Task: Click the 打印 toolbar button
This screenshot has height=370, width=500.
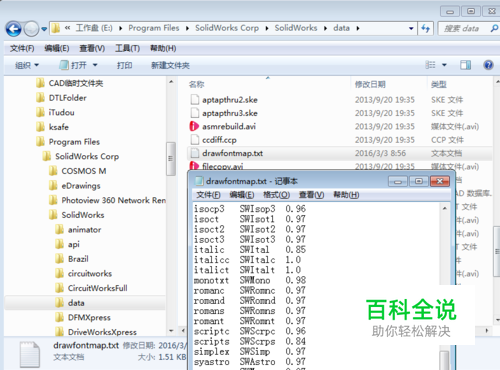Action: tap(124, 65)
